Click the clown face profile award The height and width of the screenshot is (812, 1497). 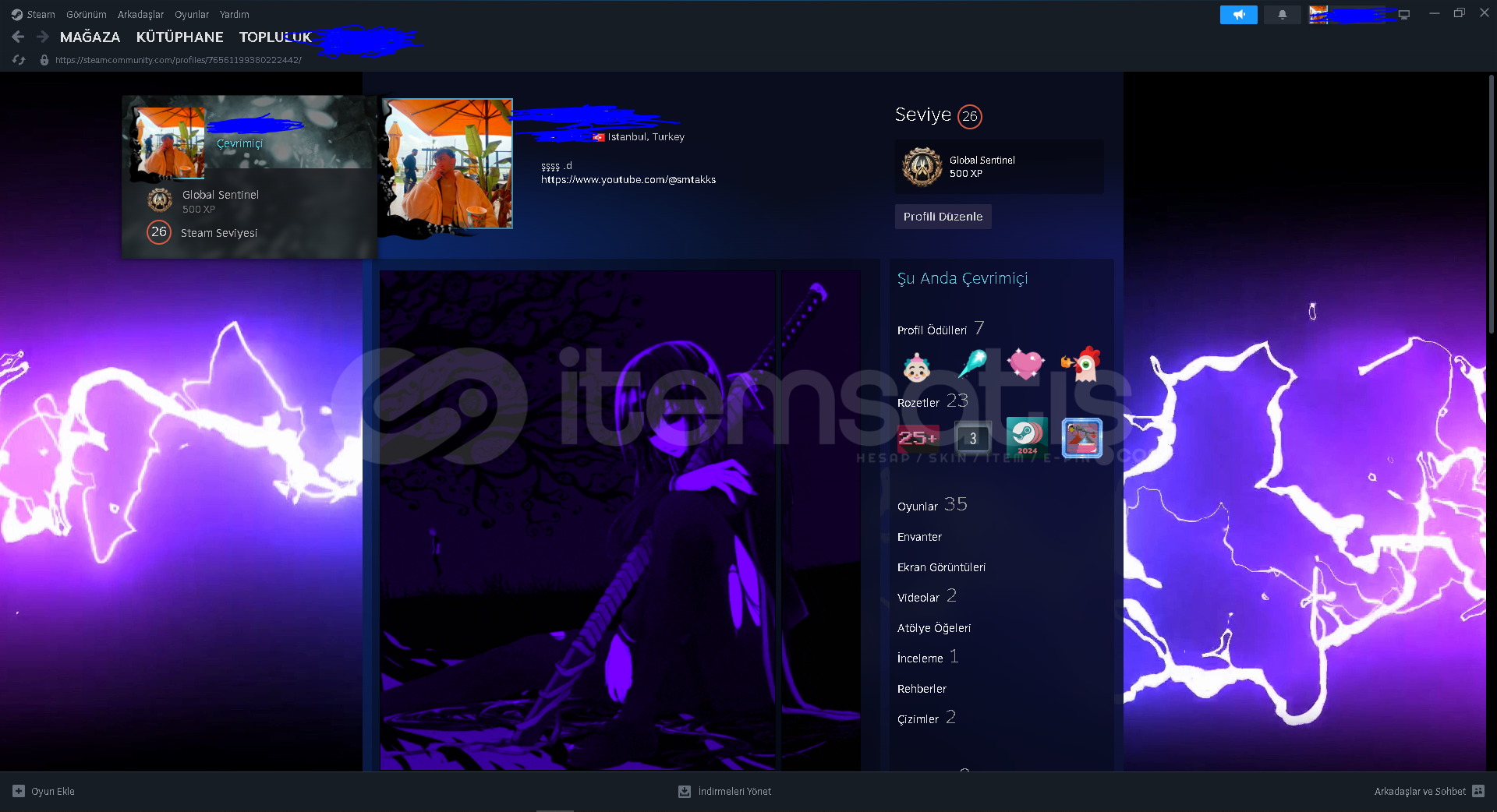pyautogui.click(x=917, y=365)
